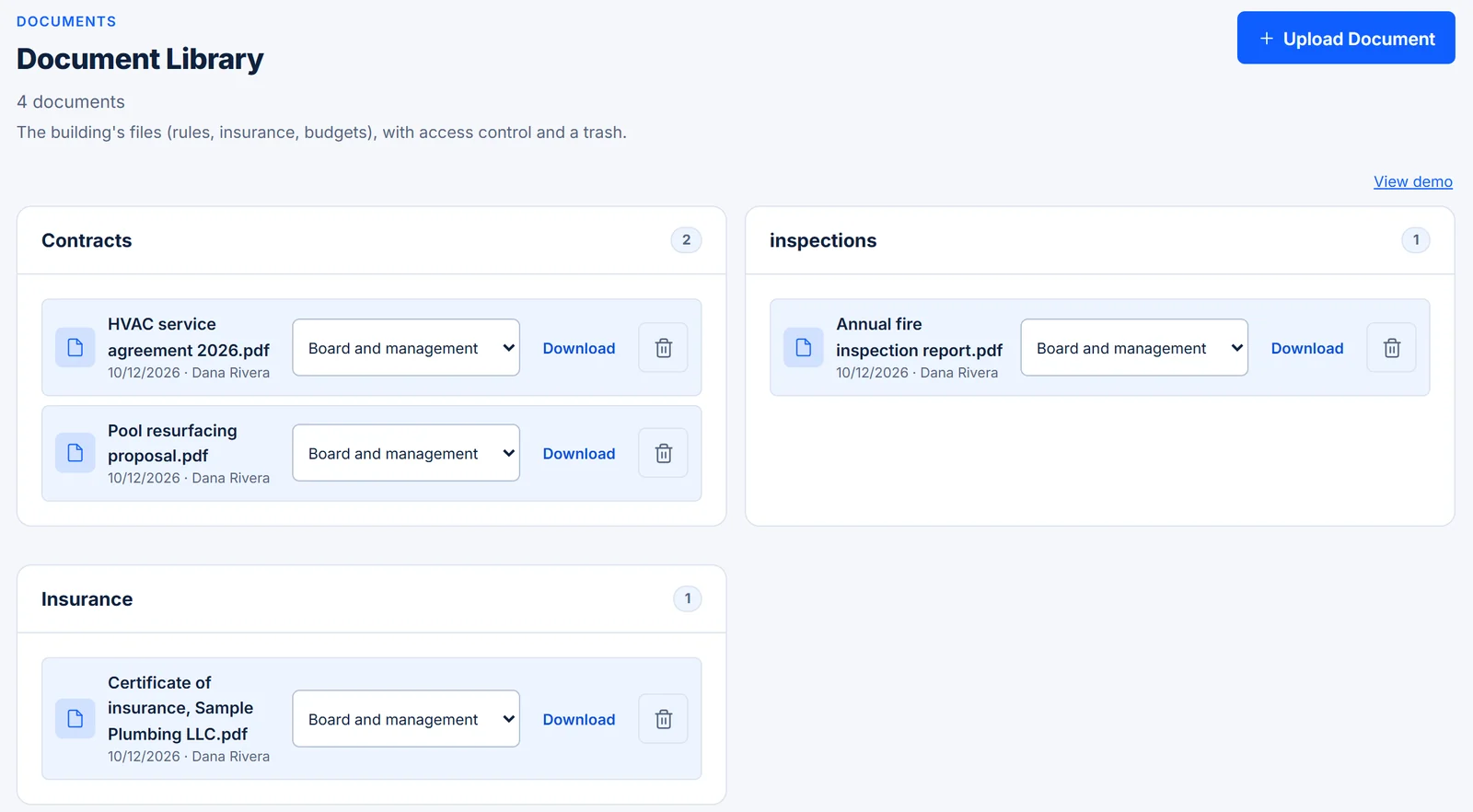This screenshot has height=812, width=1473.
Task: Download HVAC service agreement 2026.pdf
Action: (x=579, y=348)
